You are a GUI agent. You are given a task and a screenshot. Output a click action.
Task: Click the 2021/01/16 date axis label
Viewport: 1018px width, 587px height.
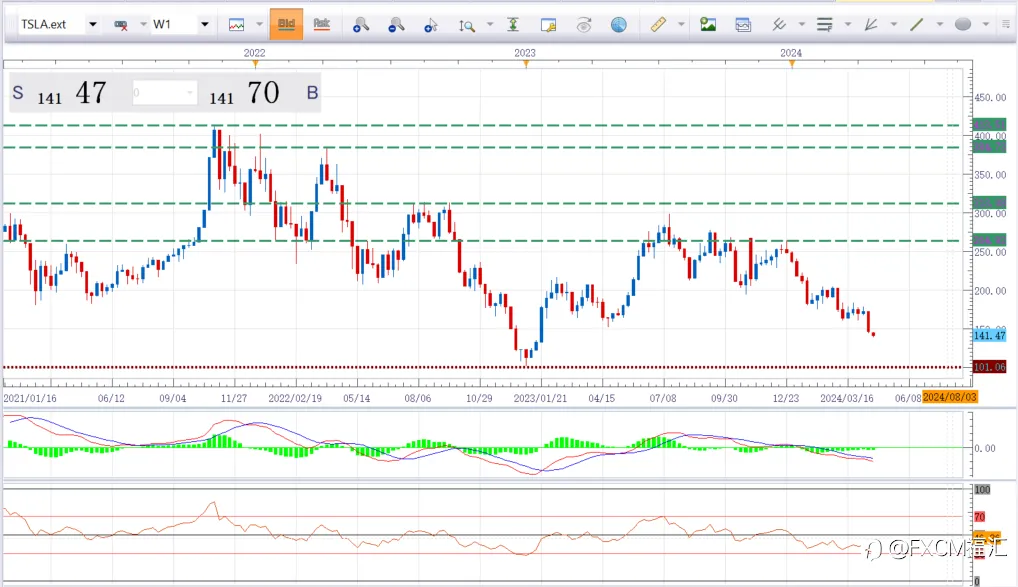30,398
